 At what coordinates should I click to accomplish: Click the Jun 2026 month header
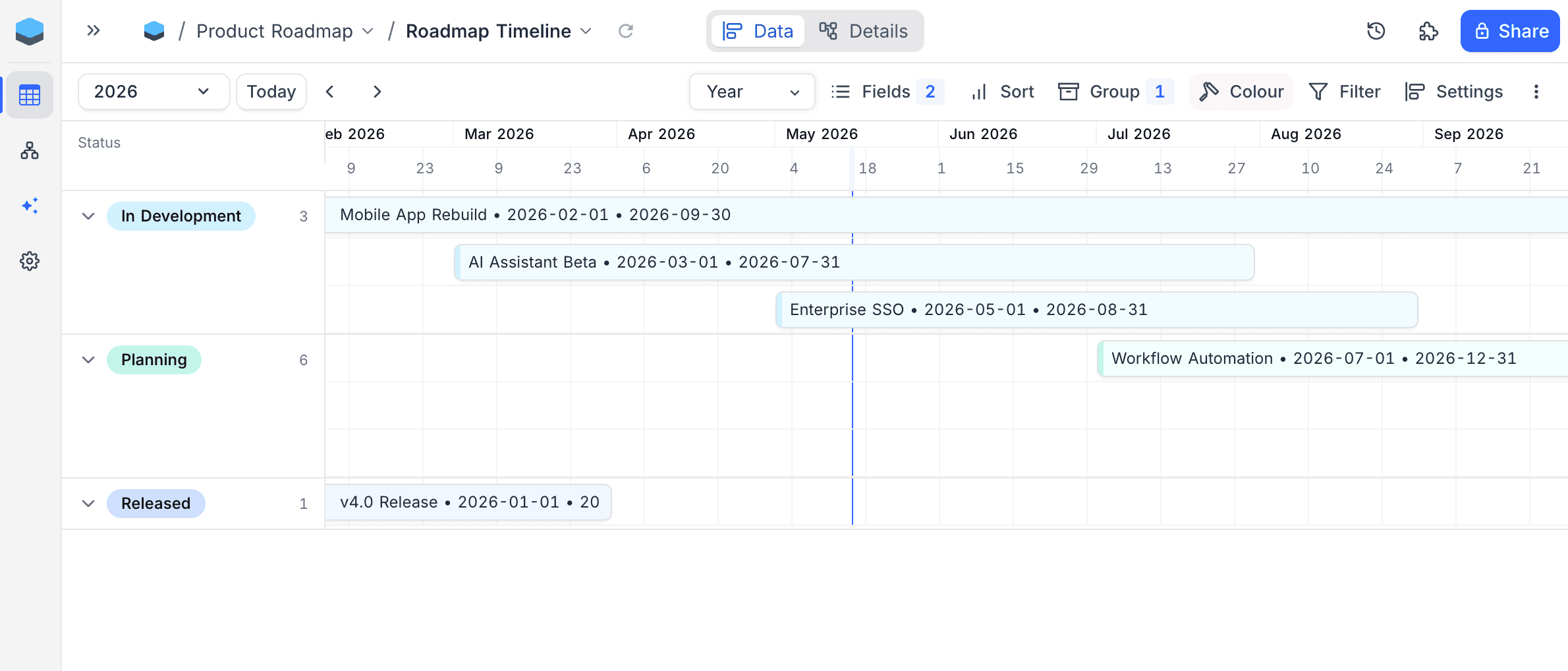pos(984,134)
